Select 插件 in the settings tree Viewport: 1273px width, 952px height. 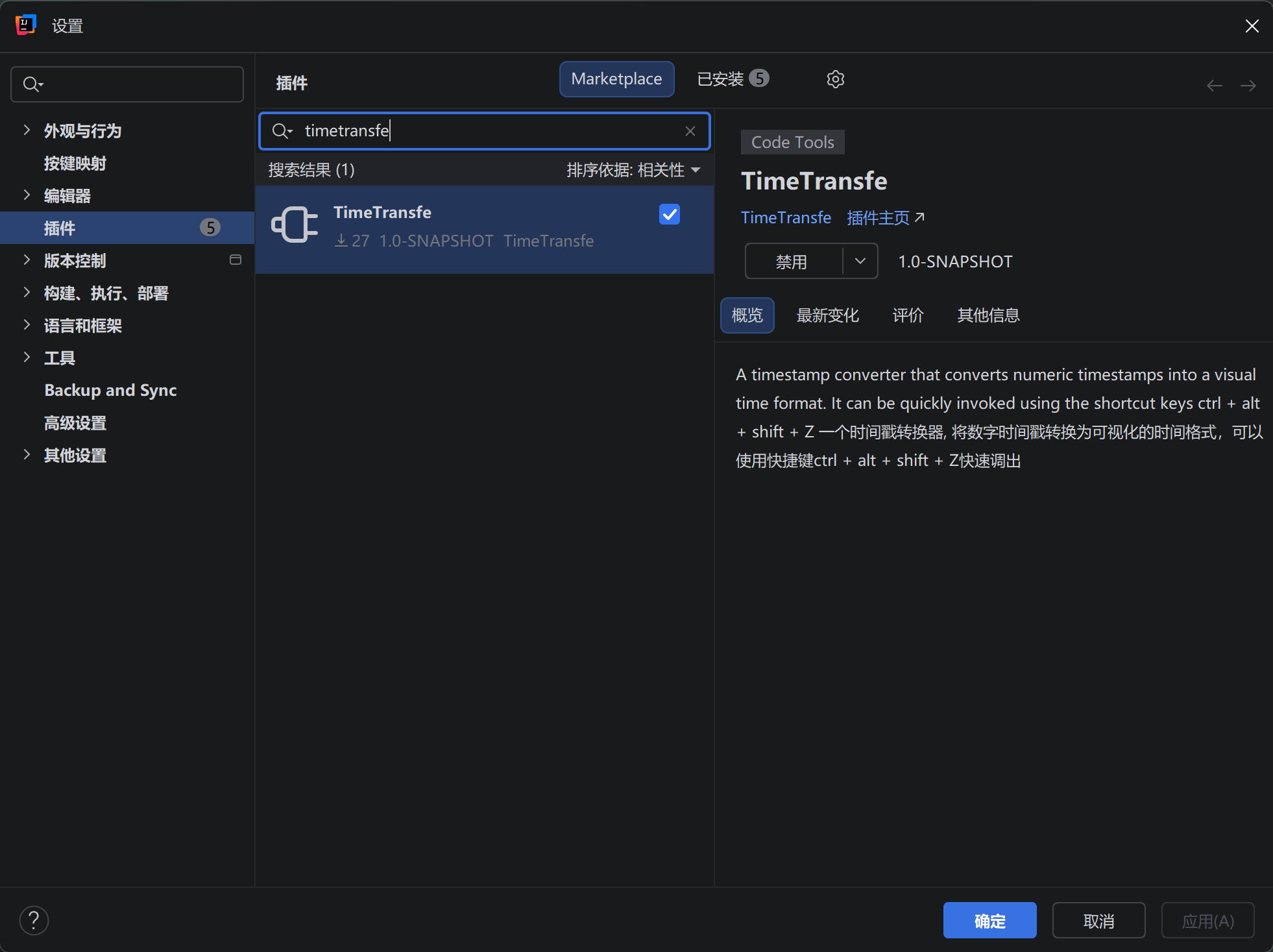click(127, 228)
